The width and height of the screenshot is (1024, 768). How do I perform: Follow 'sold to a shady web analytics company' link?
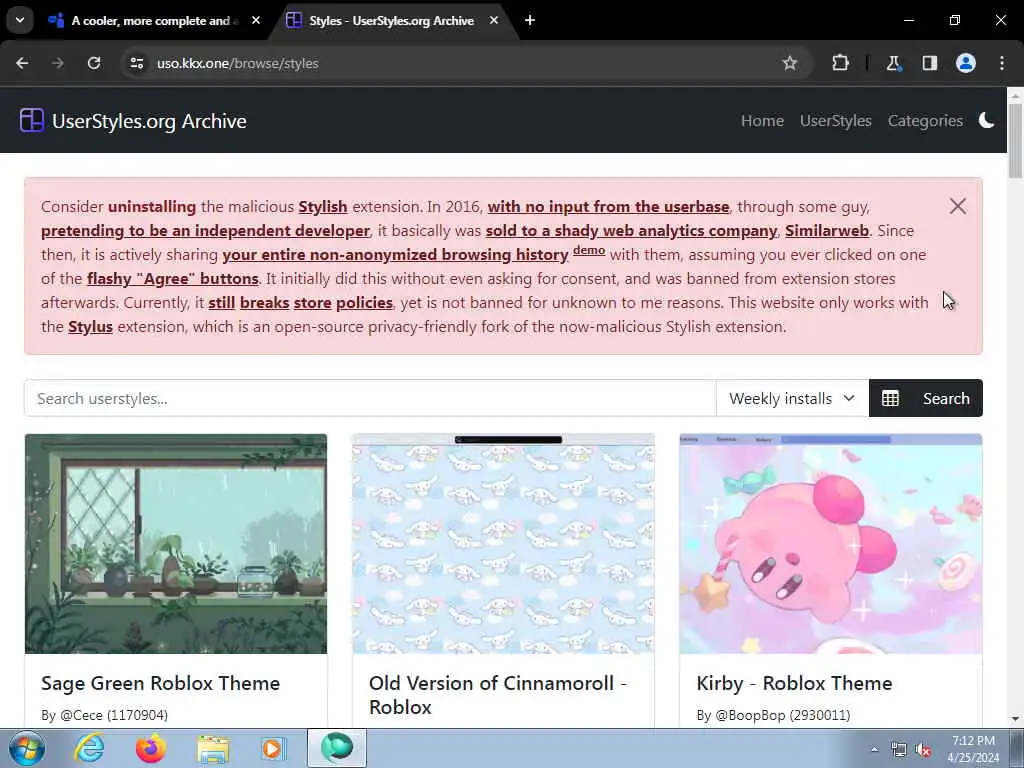click(632, 231)
